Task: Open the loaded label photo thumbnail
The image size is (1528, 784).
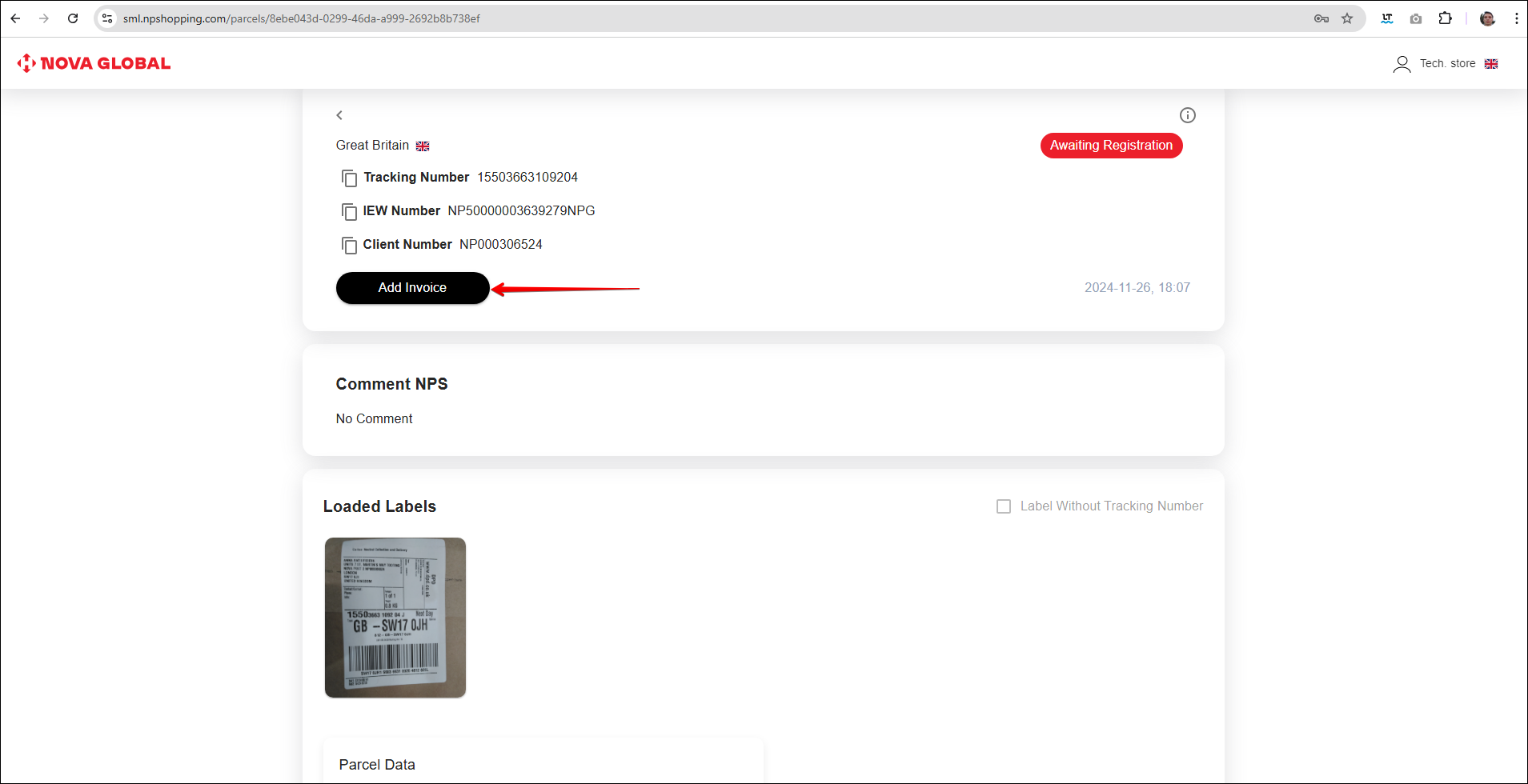Action: click(395, 617)
